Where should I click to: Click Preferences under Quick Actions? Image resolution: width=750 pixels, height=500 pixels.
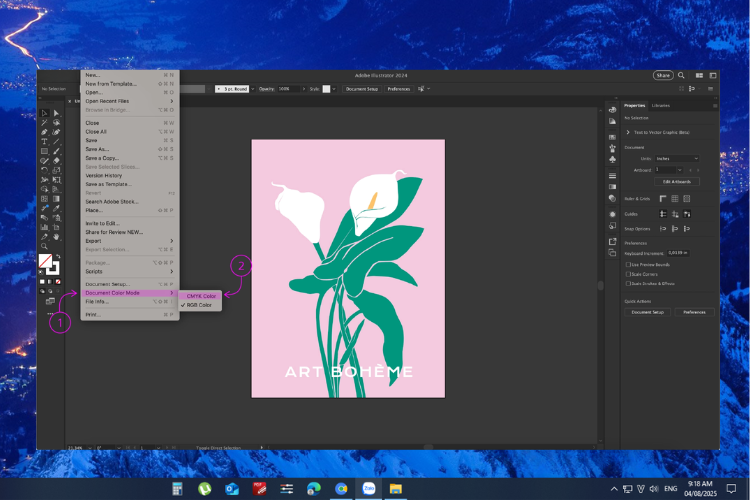pos(695,312)
